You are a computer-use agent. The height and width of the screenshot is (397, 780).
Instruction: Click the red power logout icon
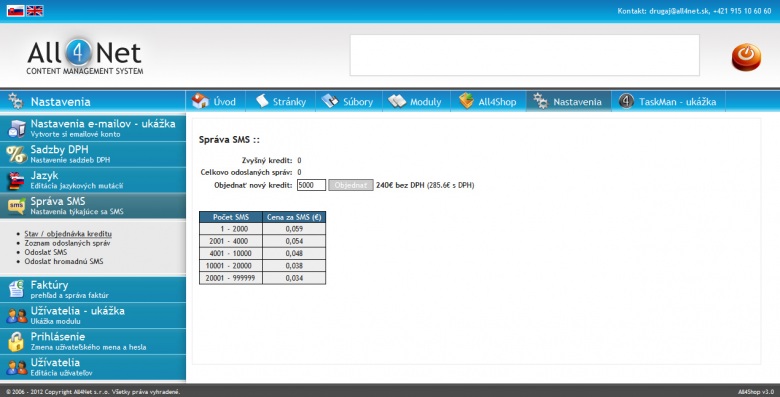[746, 57]
